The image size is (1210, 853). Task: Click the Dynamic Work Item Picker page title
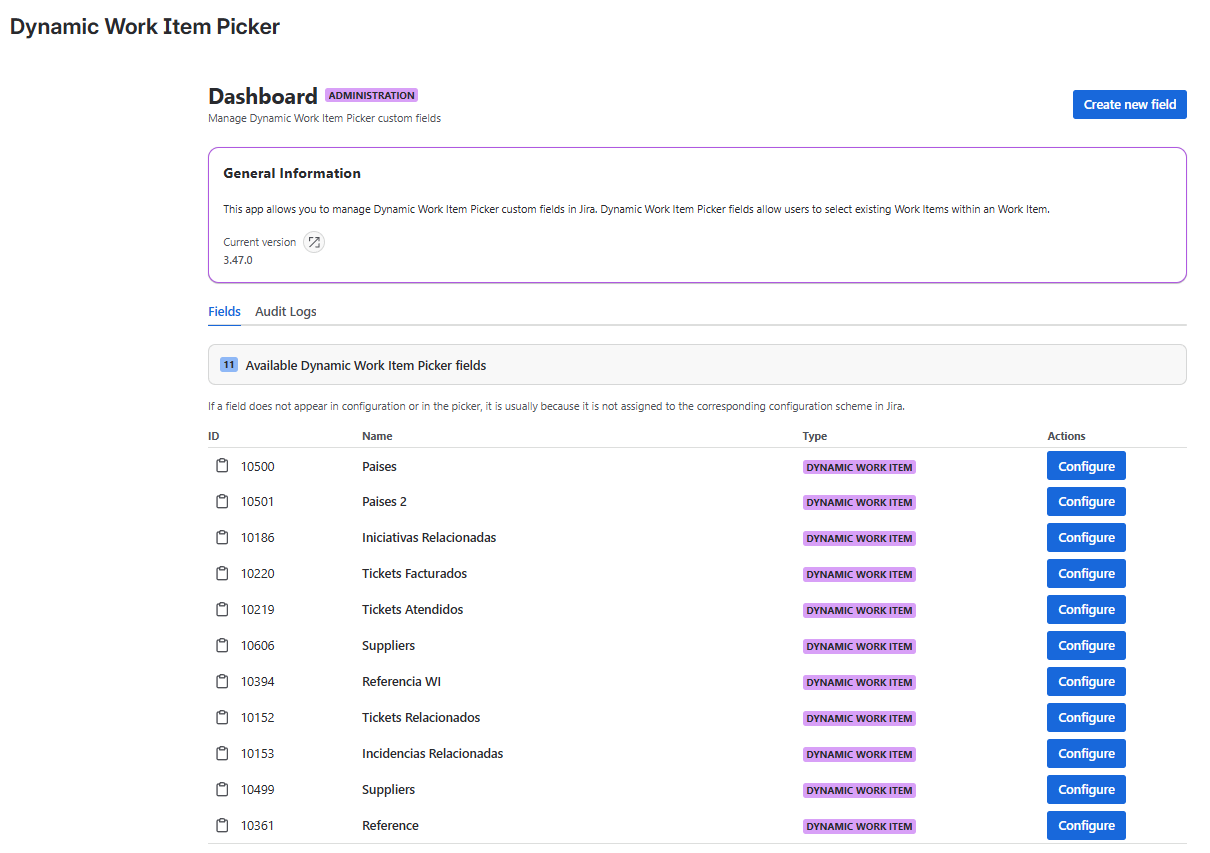[x=145, y=27]
